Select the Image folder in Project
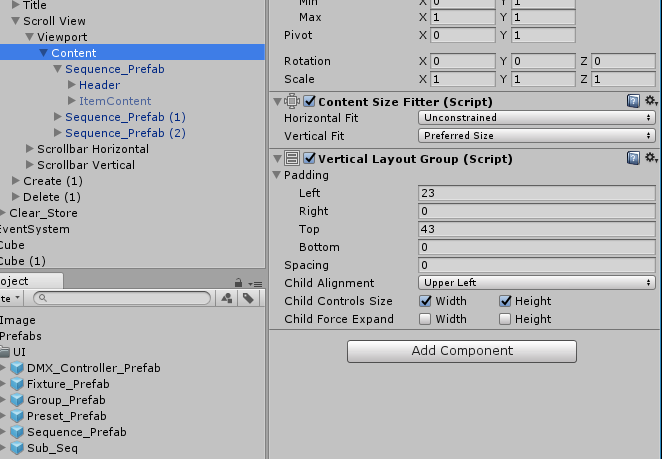Screen dimensions: 662x459 (x=18, y=320)
